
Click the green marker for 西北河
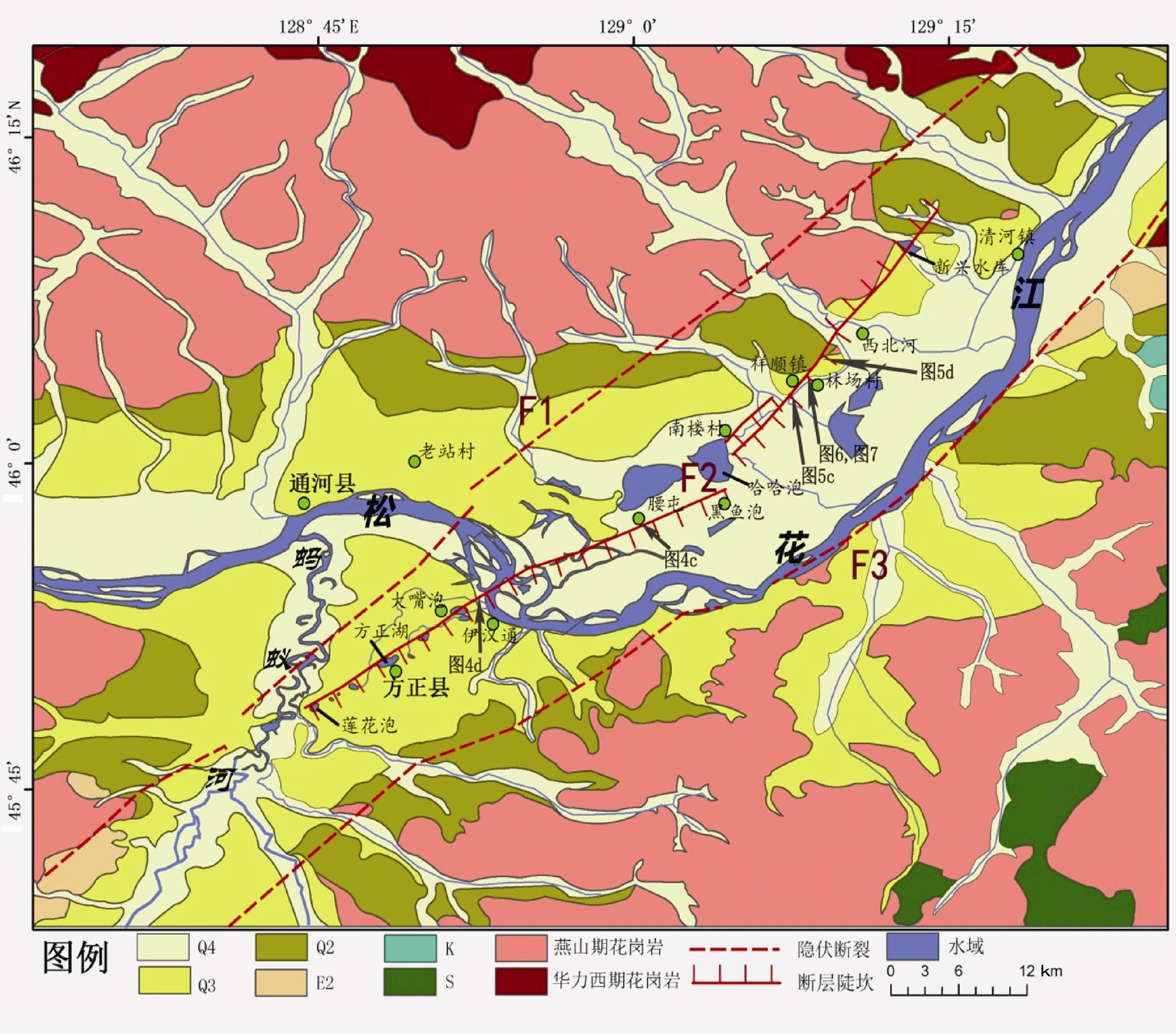click(862, 334)
